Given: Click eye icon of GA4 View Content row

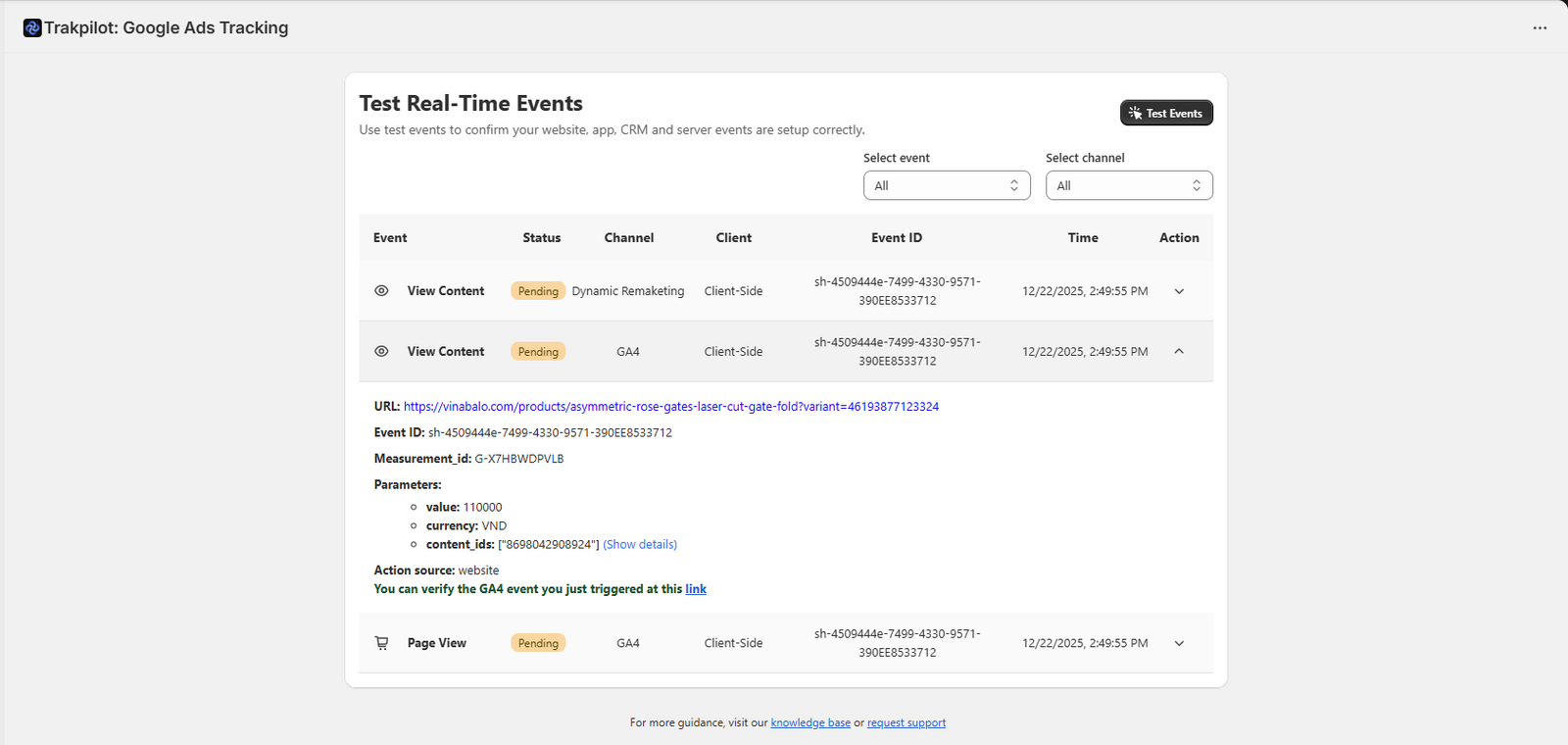Looking at the screenshot, I should pos(382,351).
